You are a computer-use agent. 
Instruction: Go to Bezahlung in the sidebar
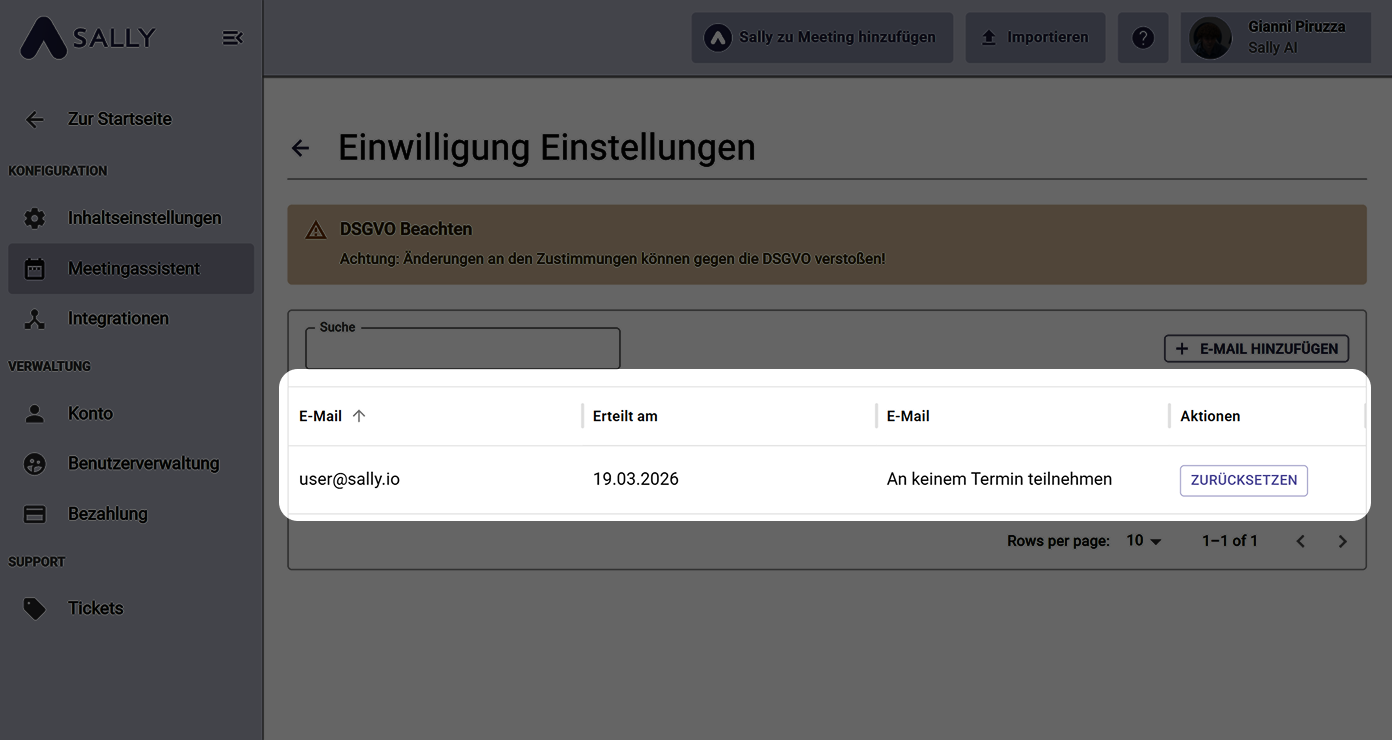(107, 514)
